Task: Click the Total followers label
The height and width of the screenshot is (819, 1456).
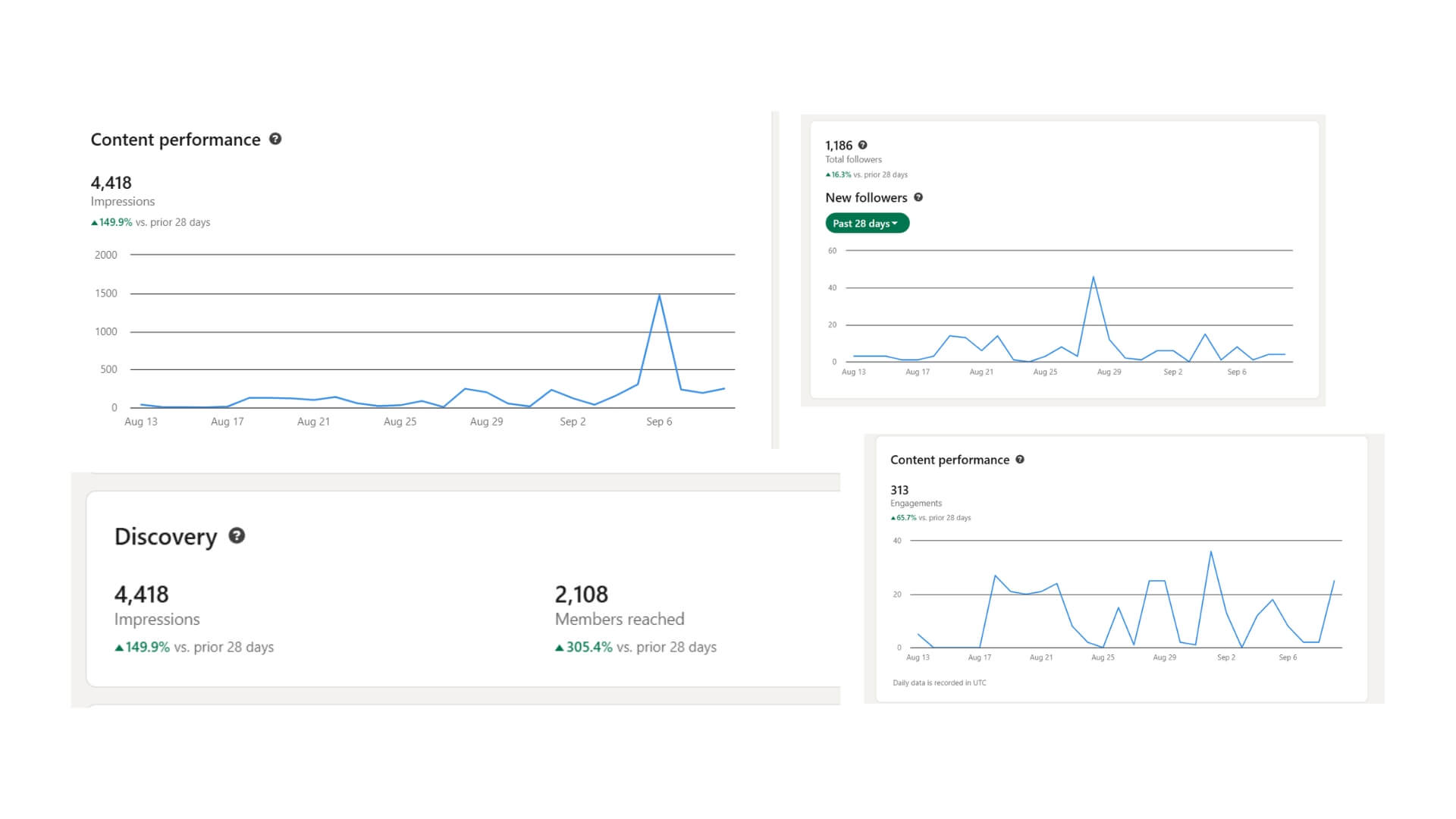Action: [853, 159]
